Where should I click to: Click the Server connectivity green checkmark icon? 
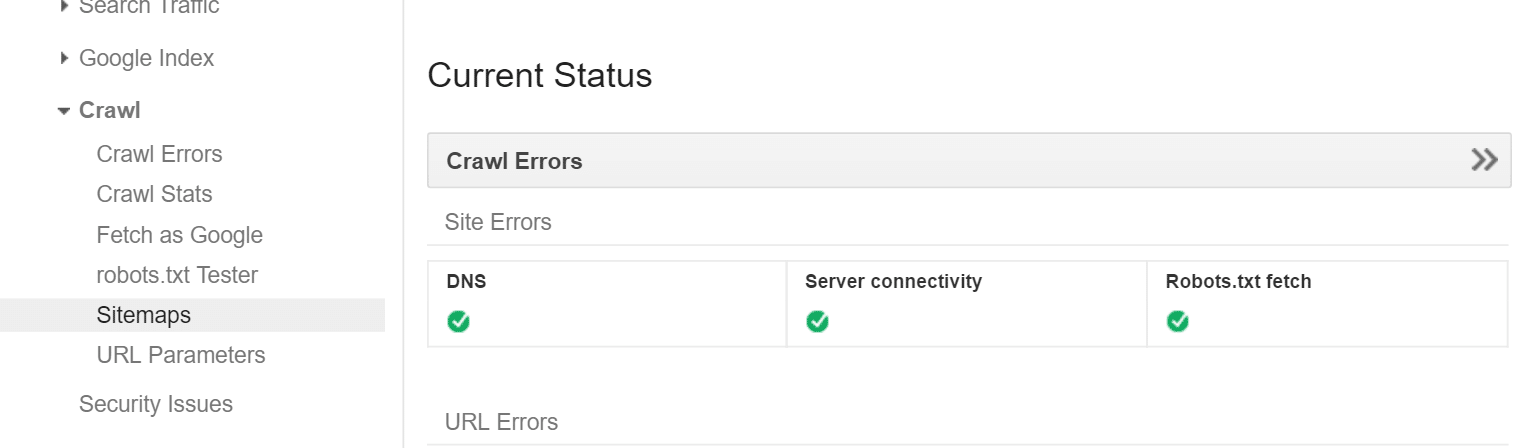point(817,322)
